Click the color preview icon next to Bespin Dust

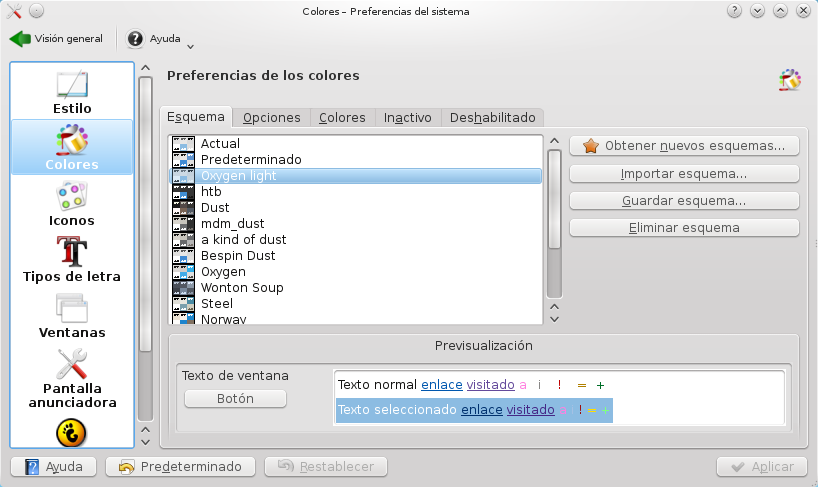pyautogui.click(x=184, y=256)
